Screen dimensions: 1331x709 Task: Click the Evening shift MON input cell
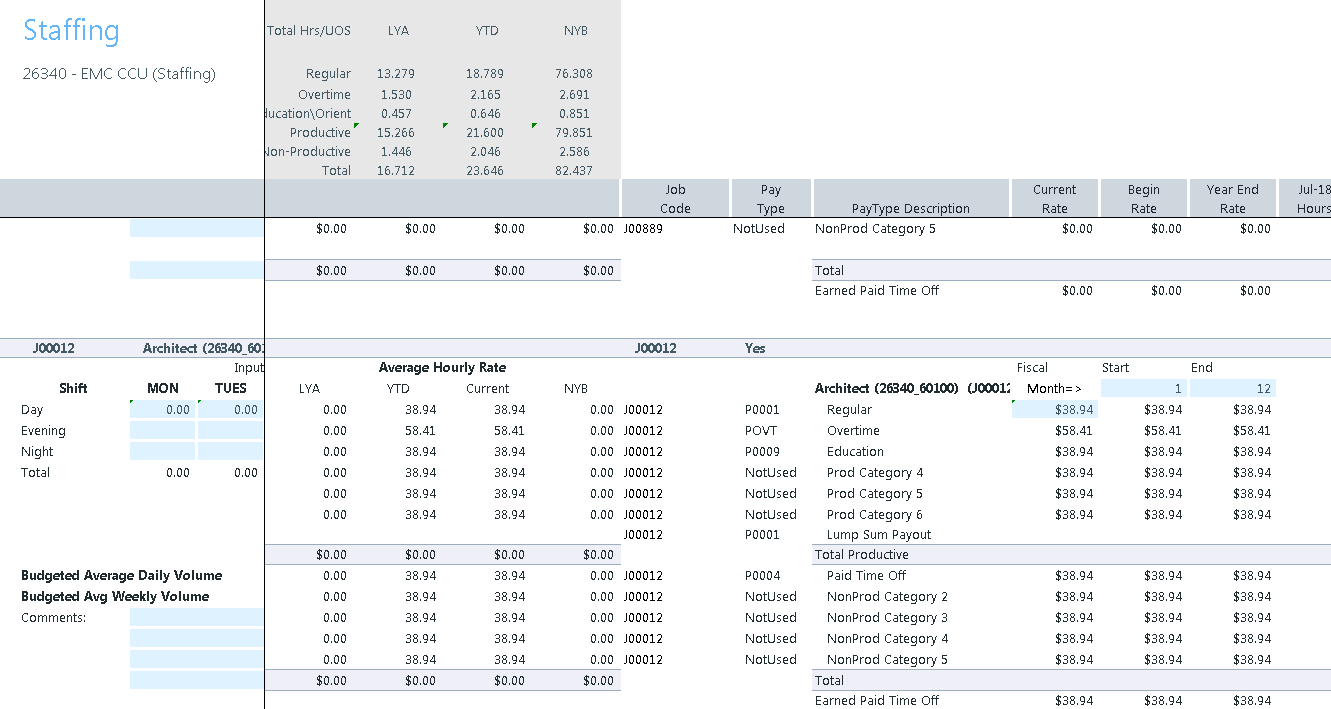[x=163, y=430]
